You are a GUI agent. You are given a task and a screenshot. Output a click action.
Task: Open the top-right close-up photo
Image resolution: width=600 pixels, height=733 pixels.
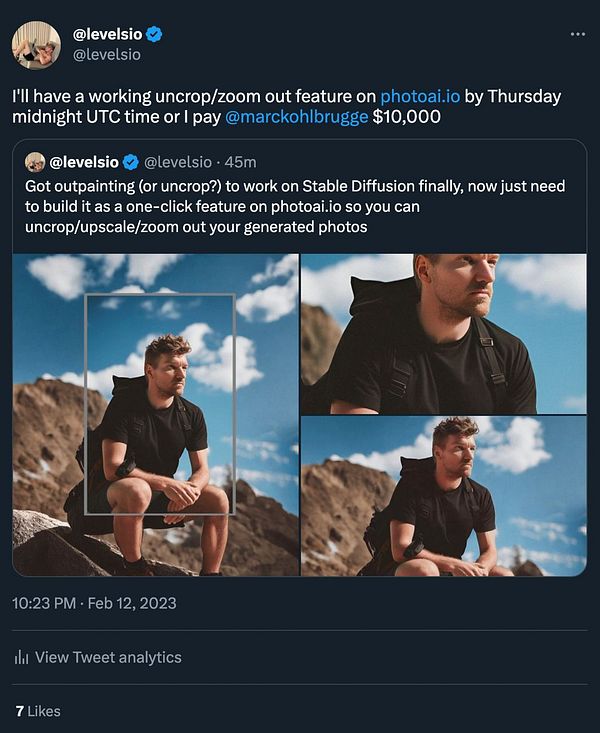(443, 333)
